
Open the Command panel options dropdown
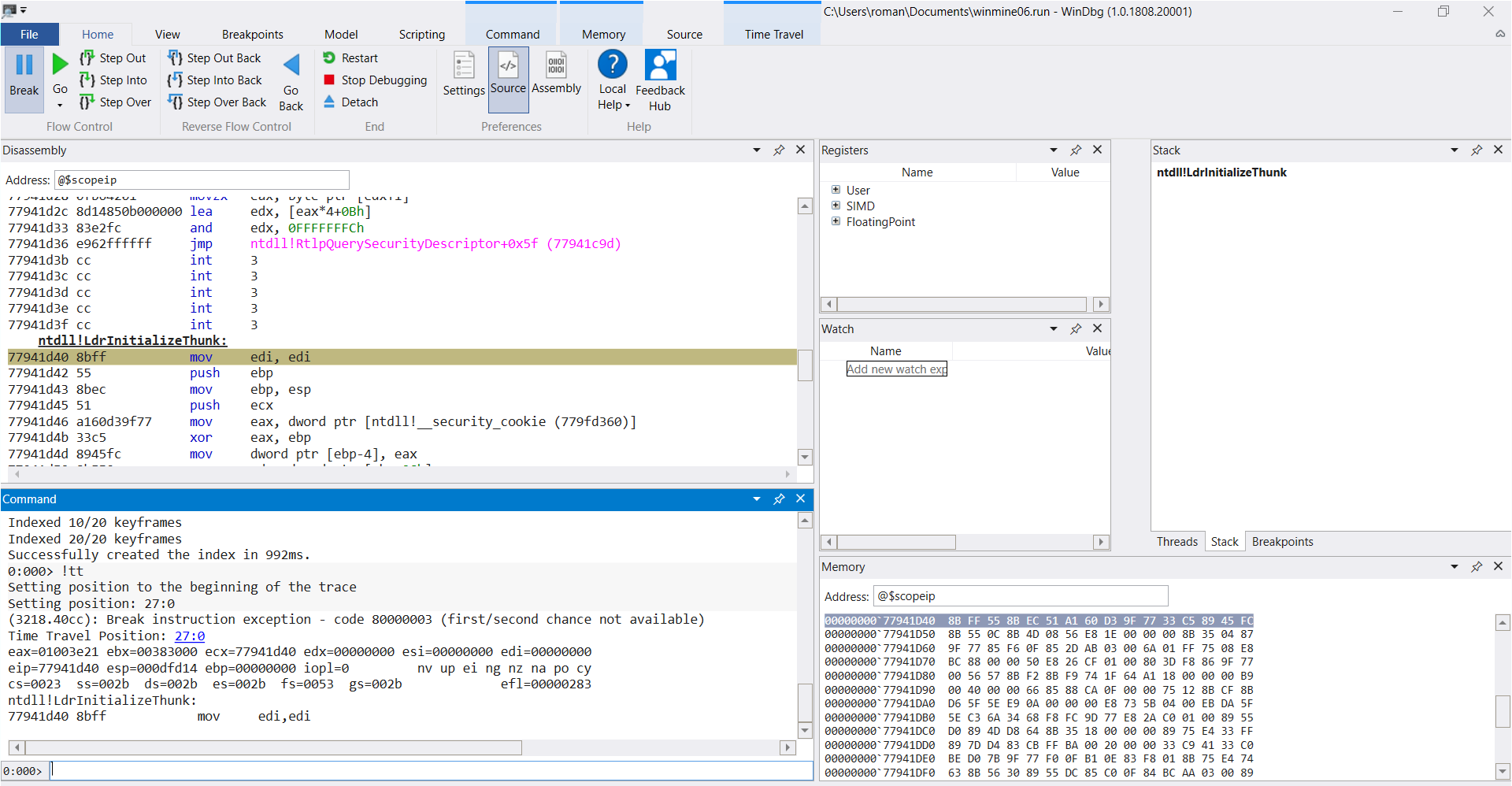(757, 499)
